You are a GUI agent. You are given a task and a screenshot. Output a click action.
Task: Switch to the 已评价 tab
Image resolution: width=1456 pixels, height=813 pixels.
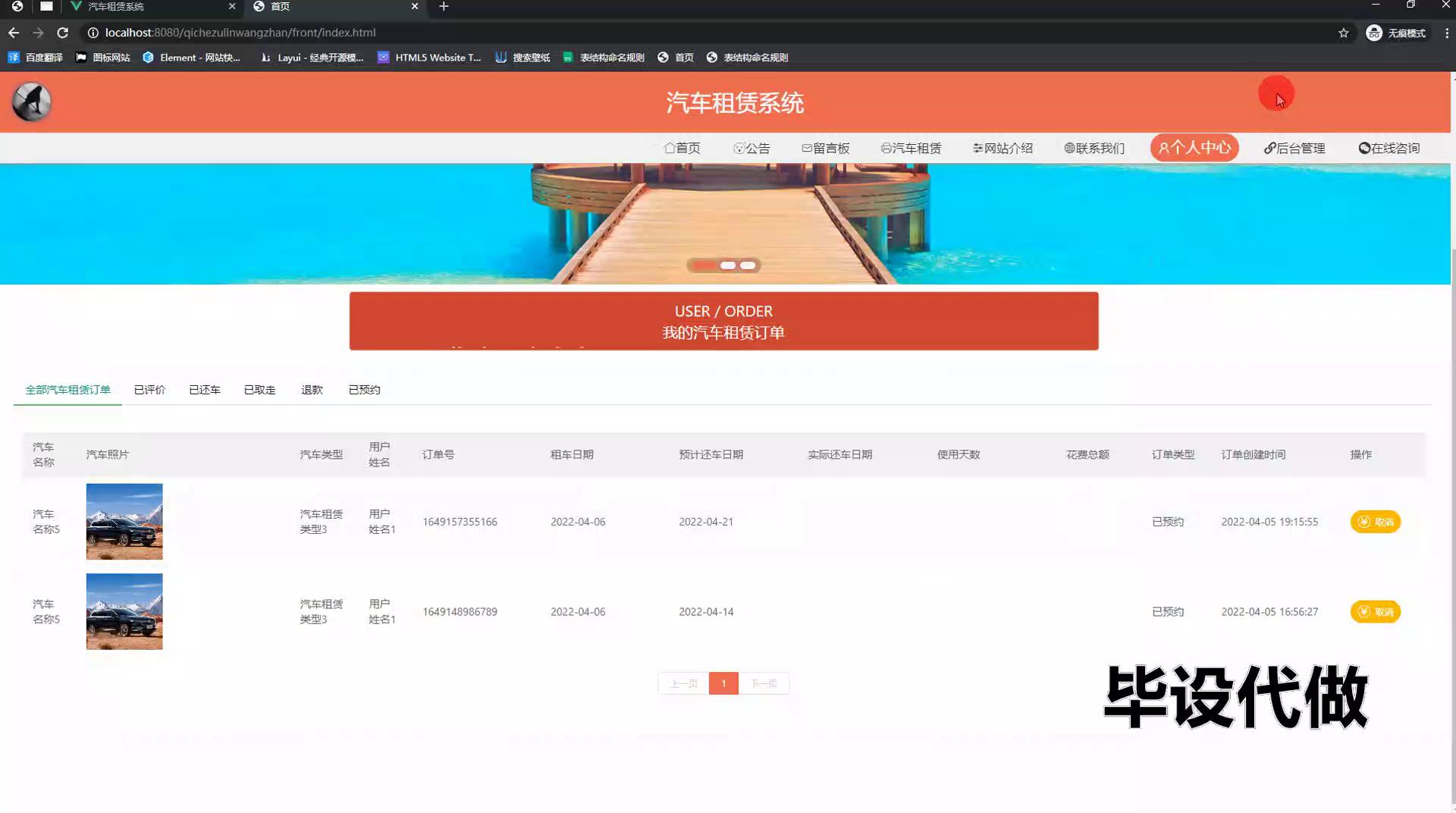pos(149,389)
